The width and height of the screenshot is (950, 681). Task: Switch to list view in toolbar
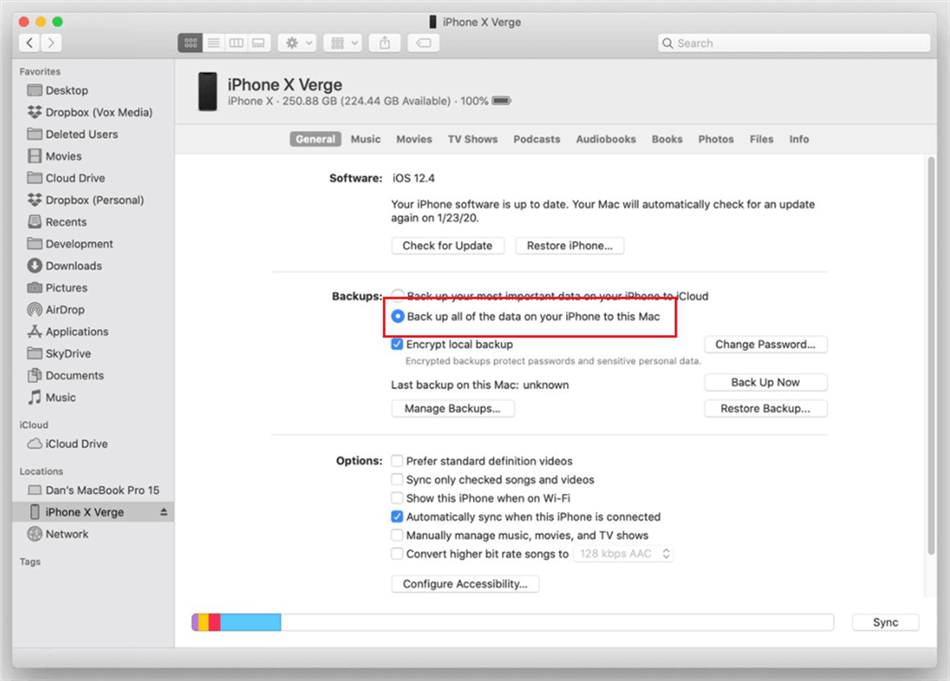[x=213, y=43]
